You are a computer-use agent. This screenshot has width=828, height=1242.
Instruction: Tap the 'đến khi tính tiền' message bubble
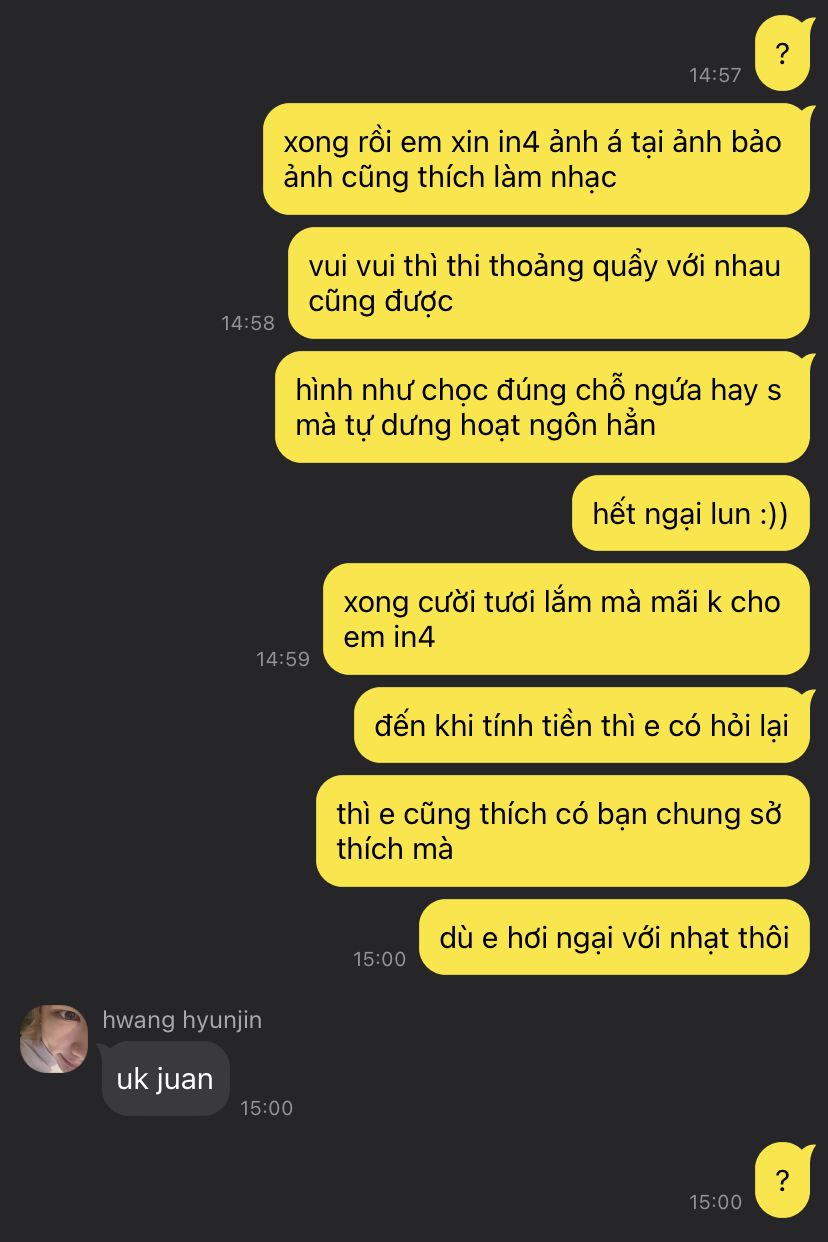click(x=582, y=725)
